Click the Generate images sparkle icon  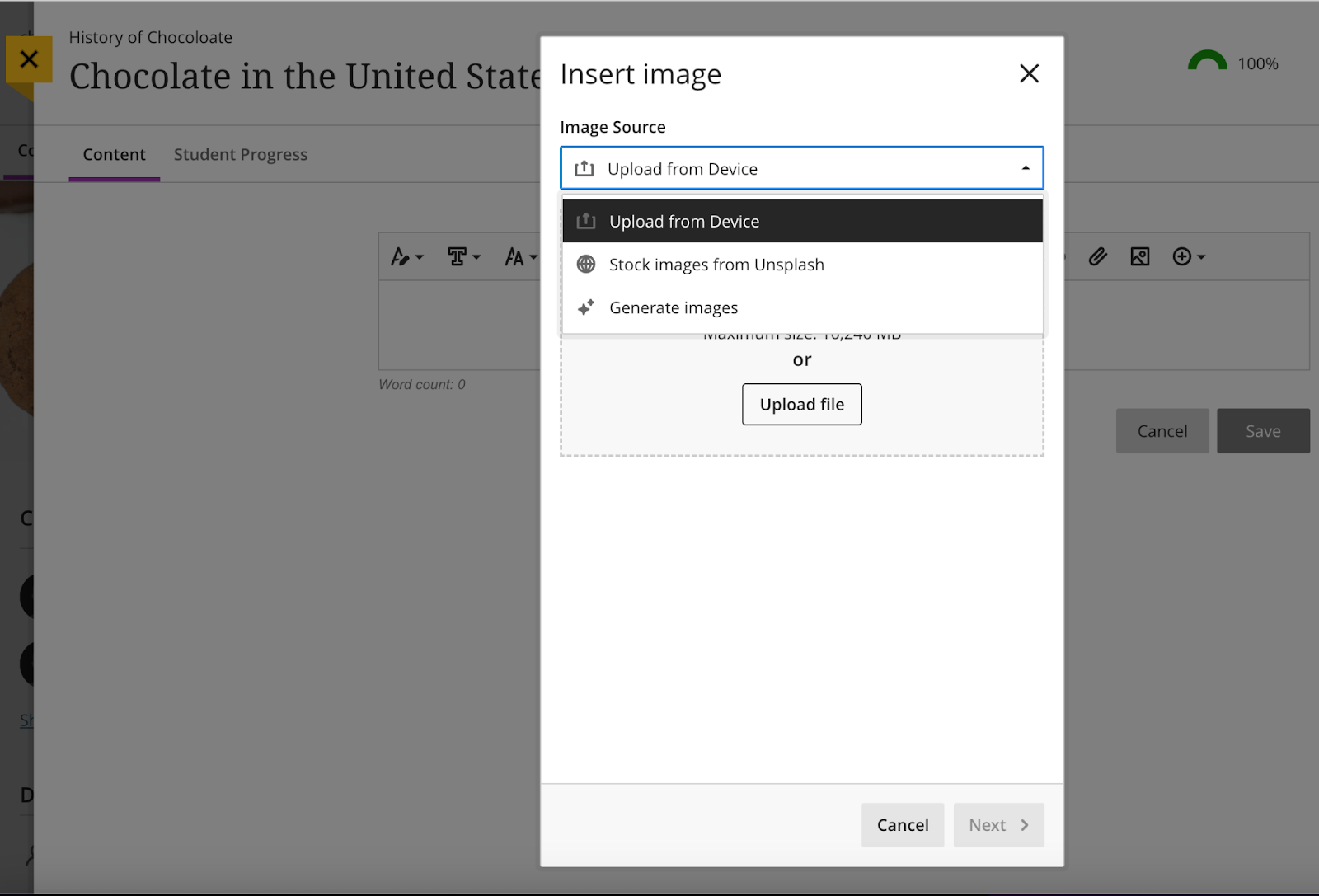point(586,307)
